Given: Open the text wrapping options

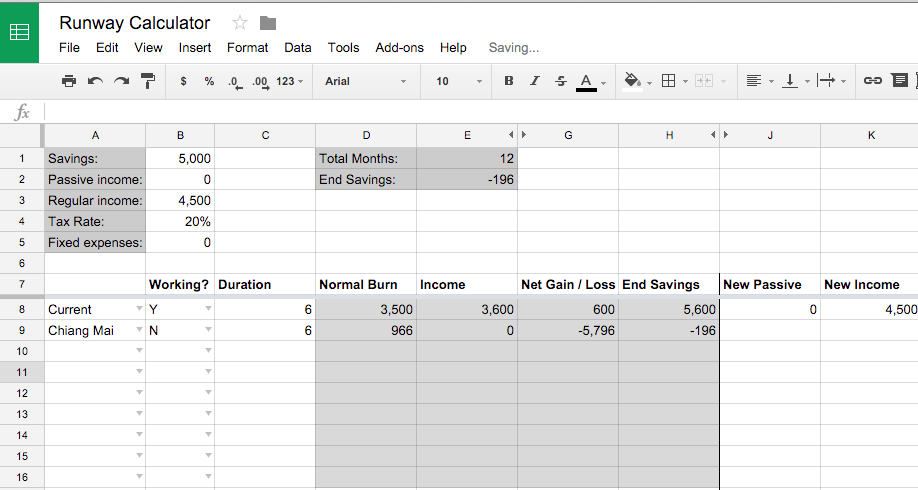Looking at the screenshot, I should tap(831, 81).
